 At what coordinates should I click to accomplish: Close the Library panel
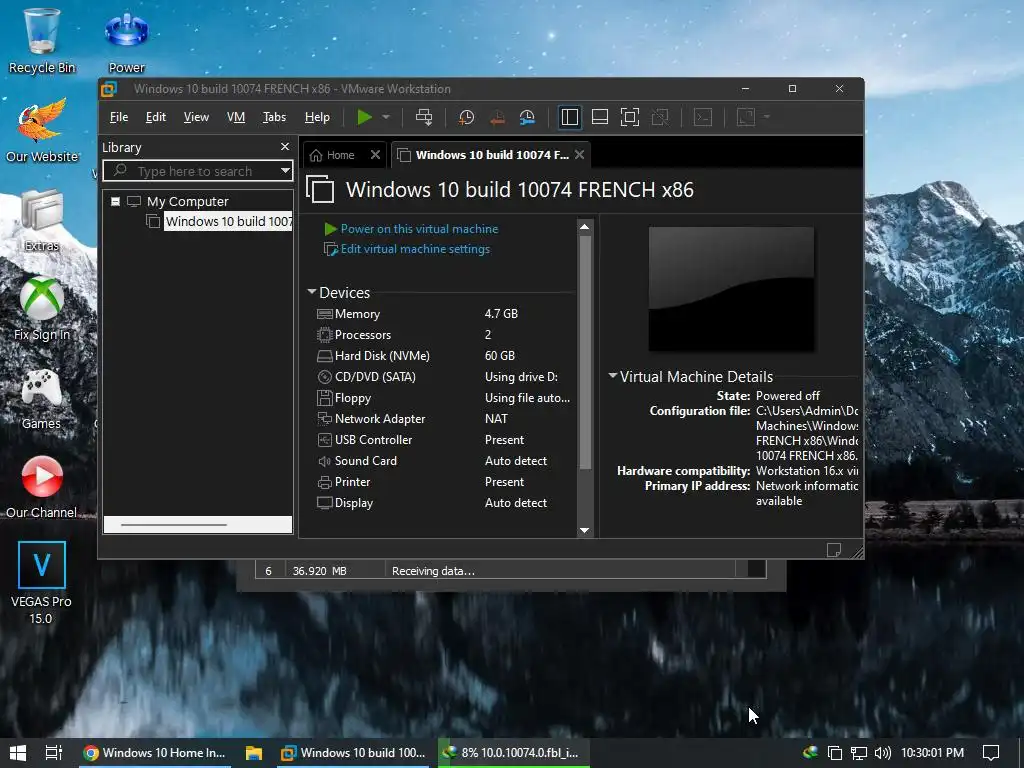pyautogui.click(x=285, y=147)
